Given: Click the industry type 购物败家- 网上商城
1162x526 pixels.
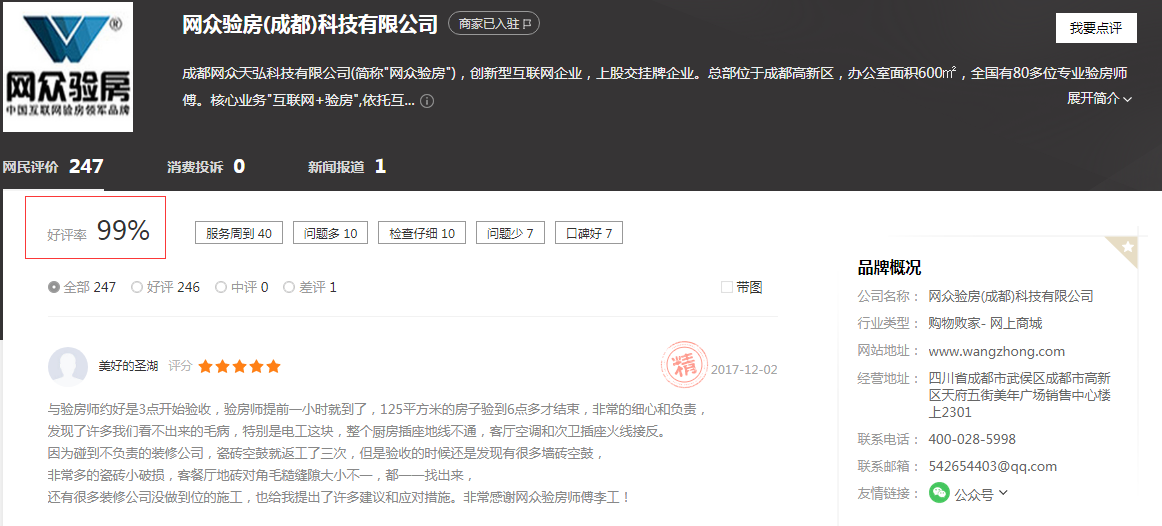Looking at the screenshot, I should pos(986,324).
